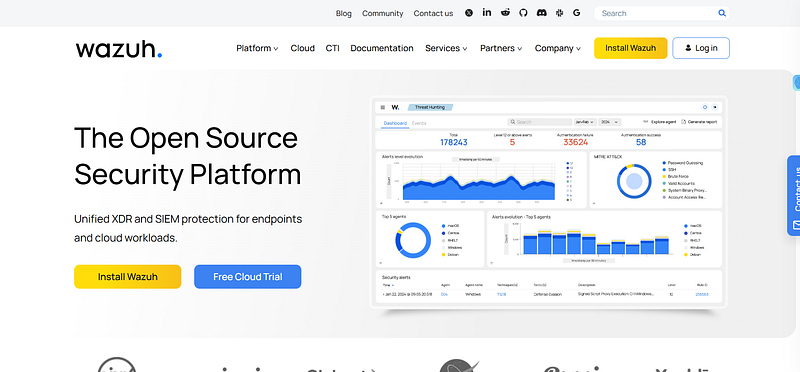
Task: Click the rule ID link in the alerts row
Action: point(702,294)
